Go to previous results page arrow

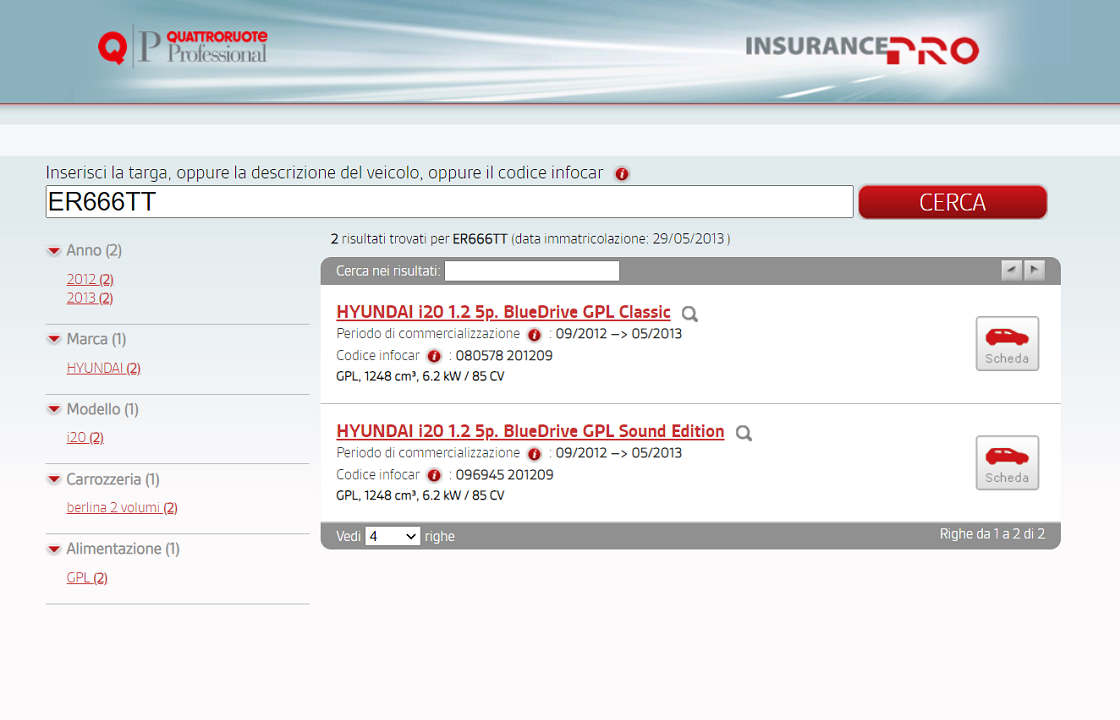pyautogui.click(x=1011, y=270)
